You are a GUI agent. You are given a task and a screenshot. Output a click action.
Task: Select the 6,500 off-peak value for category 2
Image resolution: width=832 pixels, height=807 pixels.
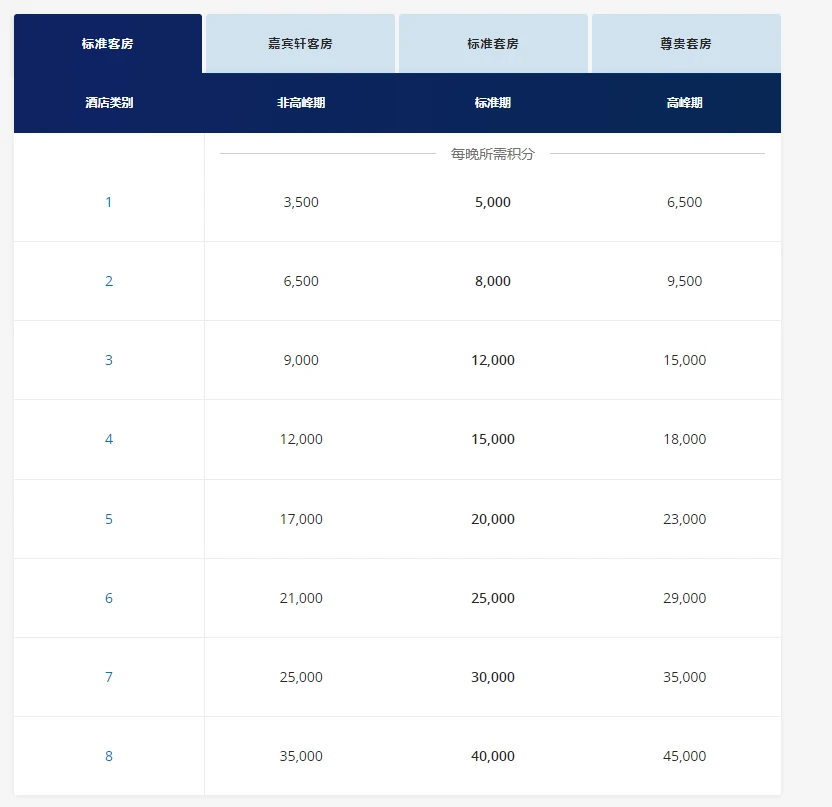pyautogui.click(x=301, y=281)
